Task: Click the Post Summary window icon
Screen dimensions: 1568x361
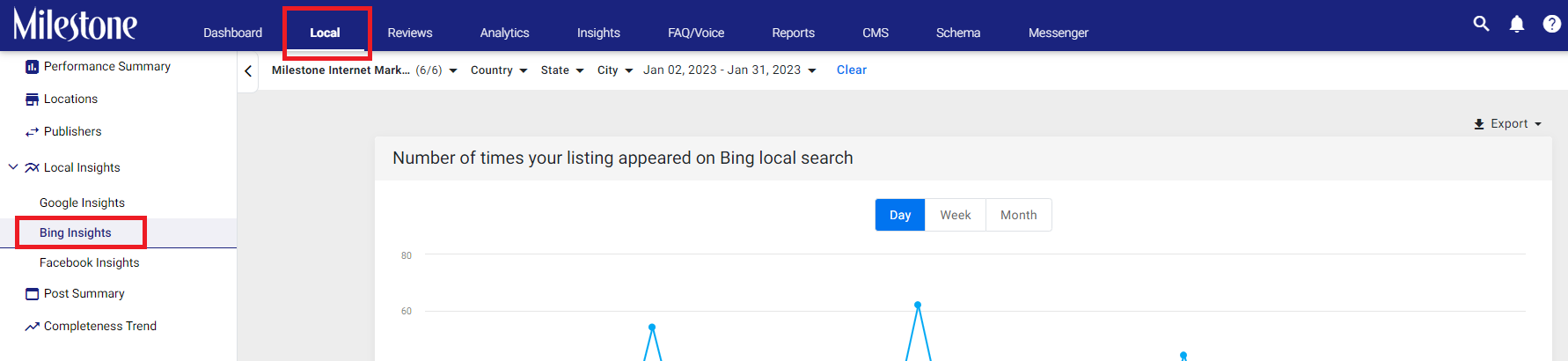Action: pyautogui.click(x=33, y=294)
